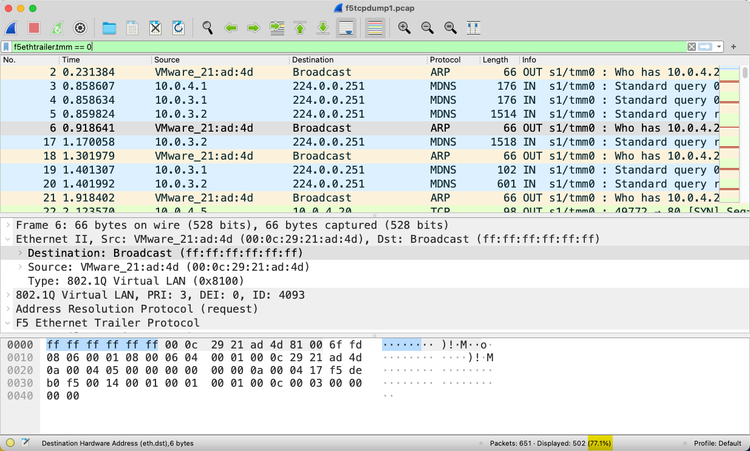Viewport: 750px width, 451px height.
Task: Start capturing packets with the shark fin icon
Action: (13, 27)
